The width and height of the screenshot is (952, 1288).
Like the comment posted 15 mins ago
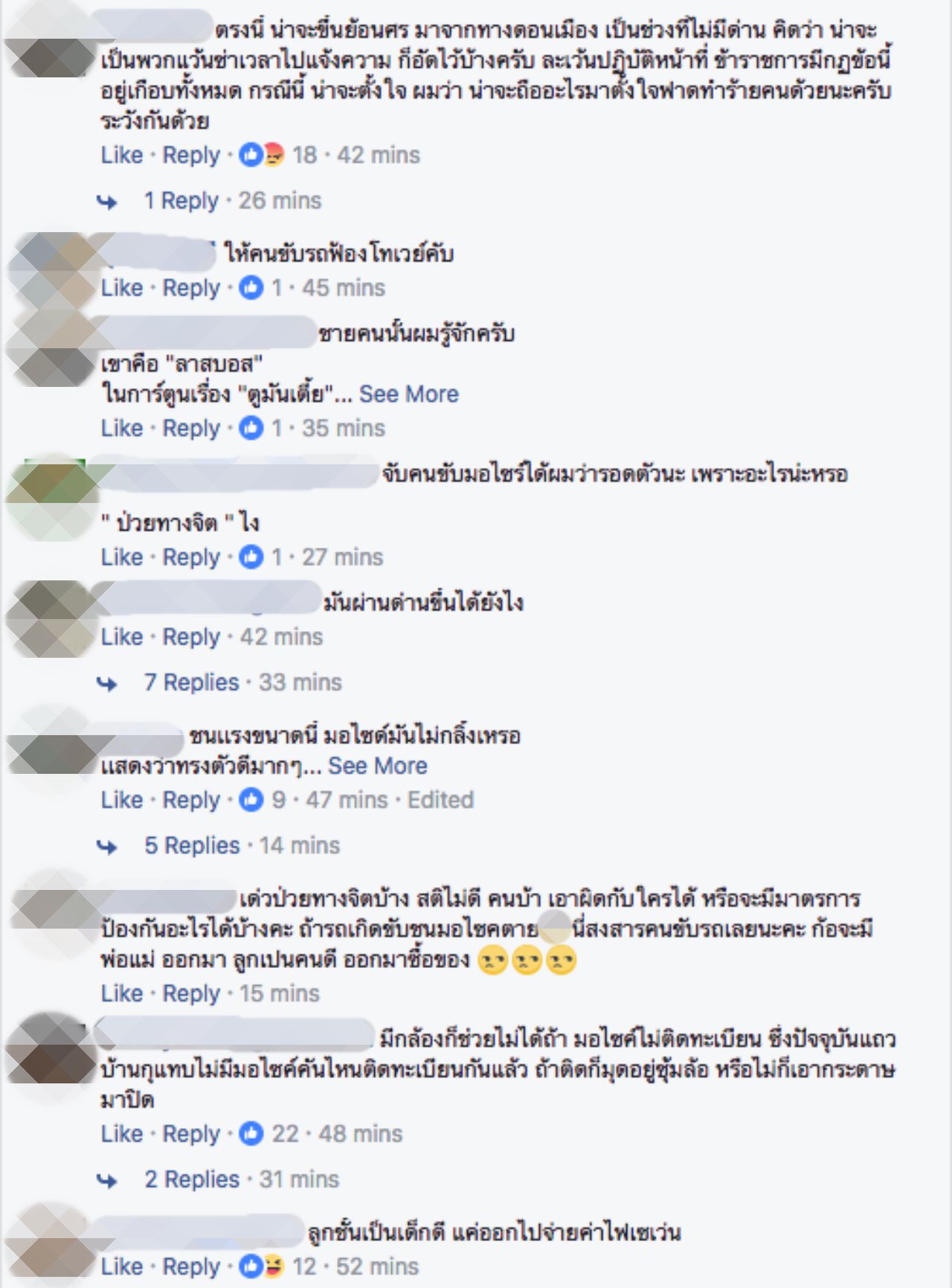point(122,993)
